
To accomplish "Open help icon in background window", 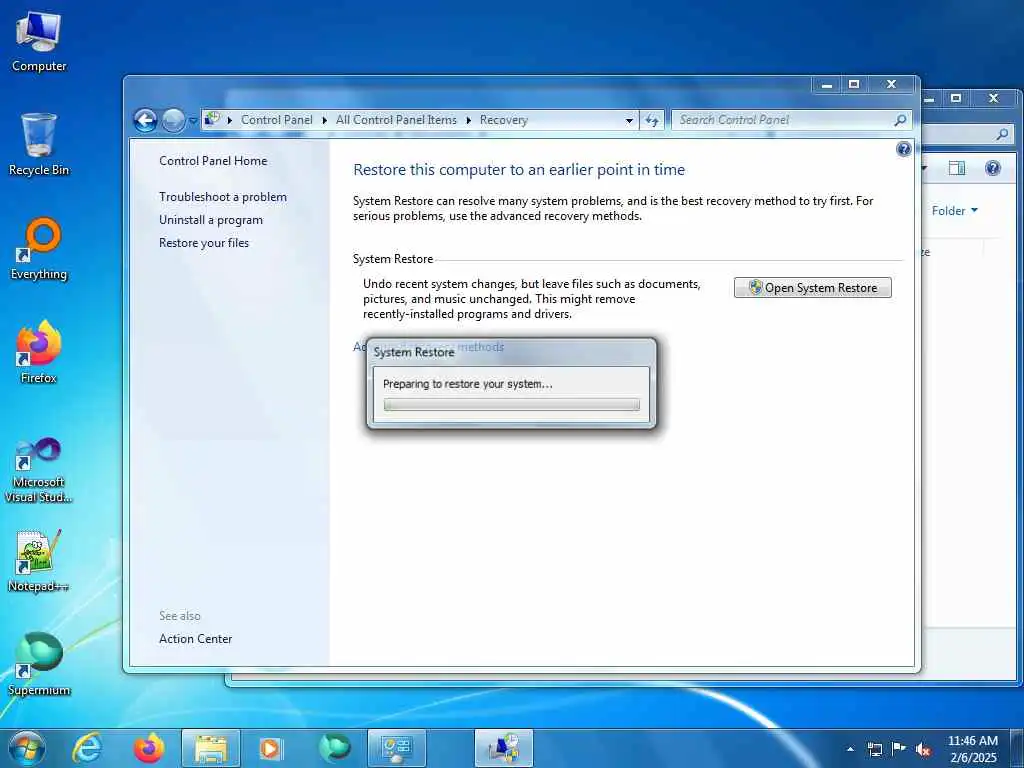I will 993,168.
